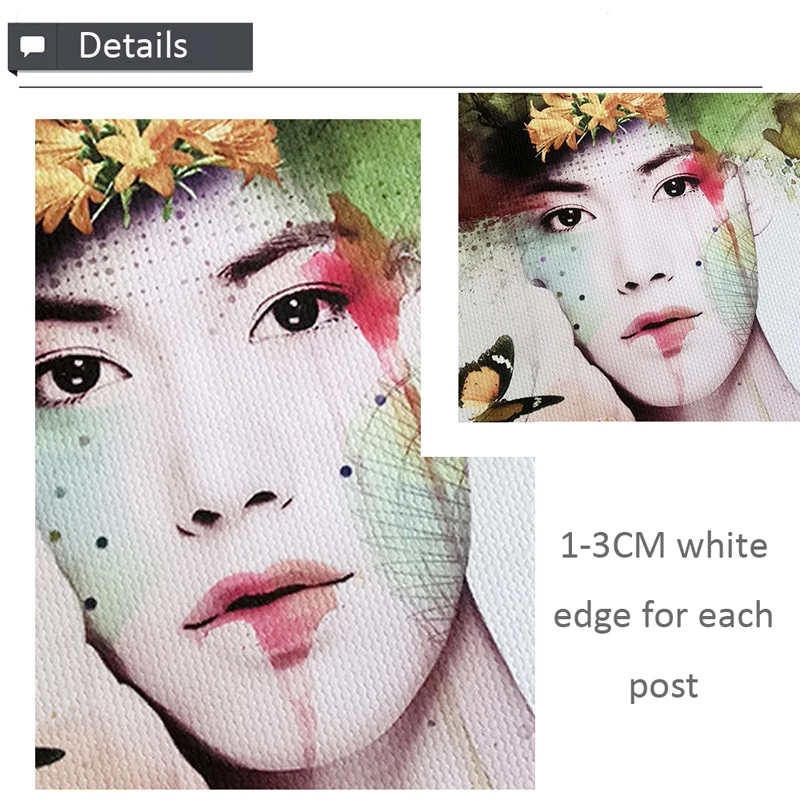
Task: Click the horizontal divider line under Details
Action: coord(391,87)
